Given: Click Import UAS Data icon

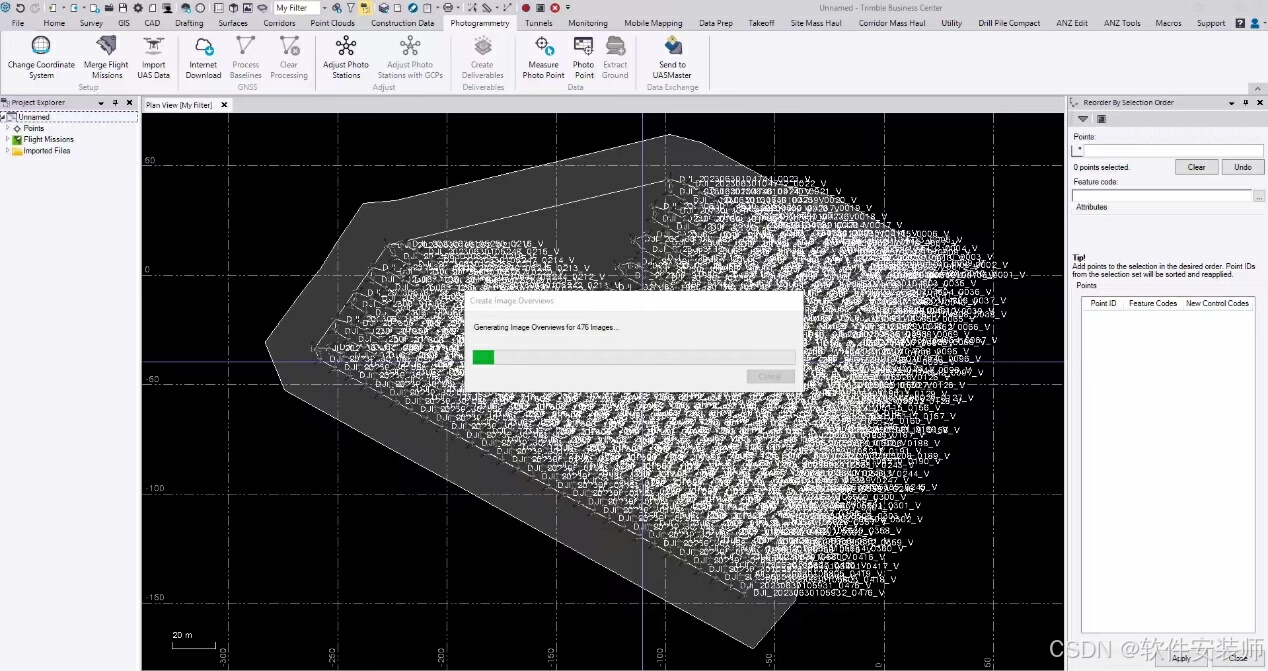Looking at the screenshot, I should coord(154,57).
